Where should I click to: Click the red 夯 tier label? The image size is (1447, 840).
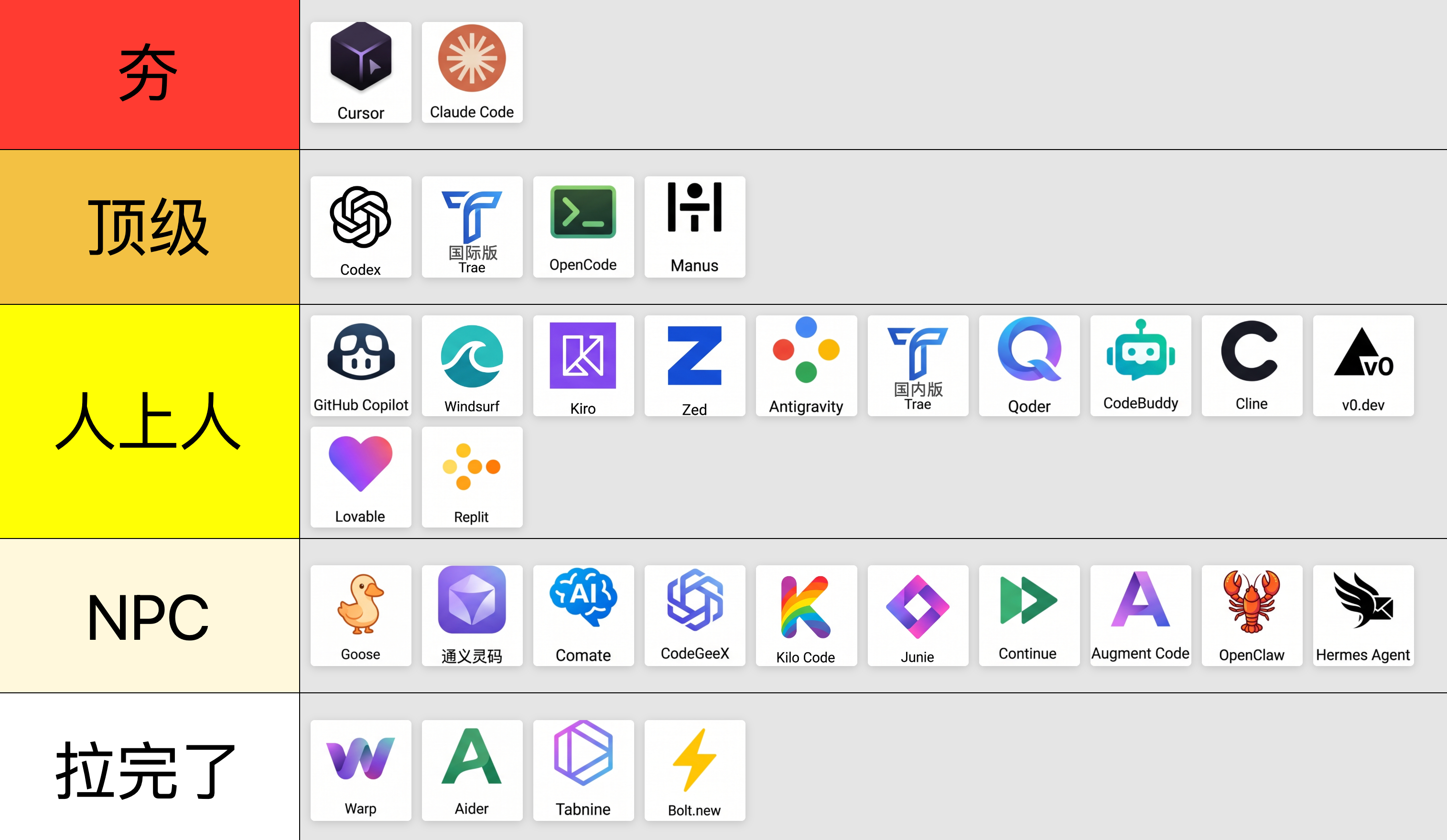(x=149, y=75)
